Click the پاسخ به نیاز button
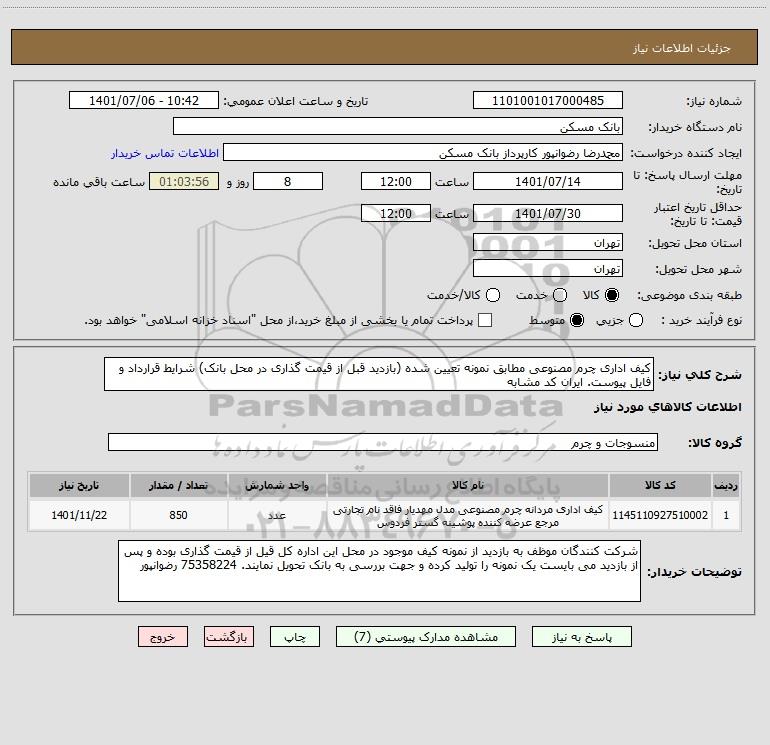The width and height of the screenshot is (770, 745). click(x=581, y=637)
